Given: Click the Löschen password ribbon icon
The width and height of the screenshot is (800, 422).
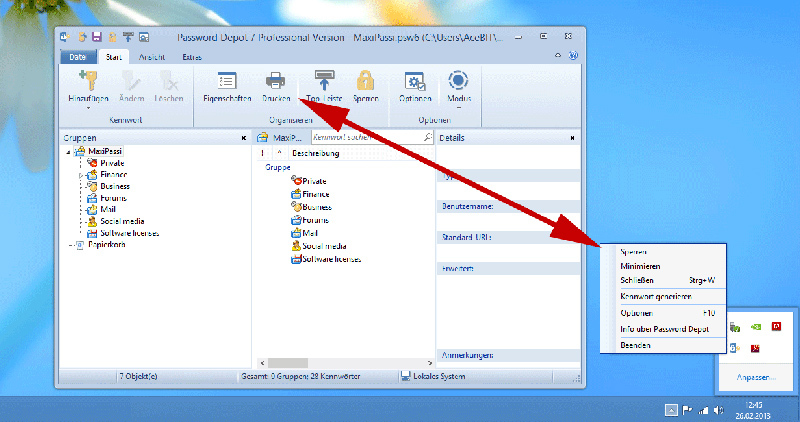Looking at the screenshot, I should tap(169, 81).
